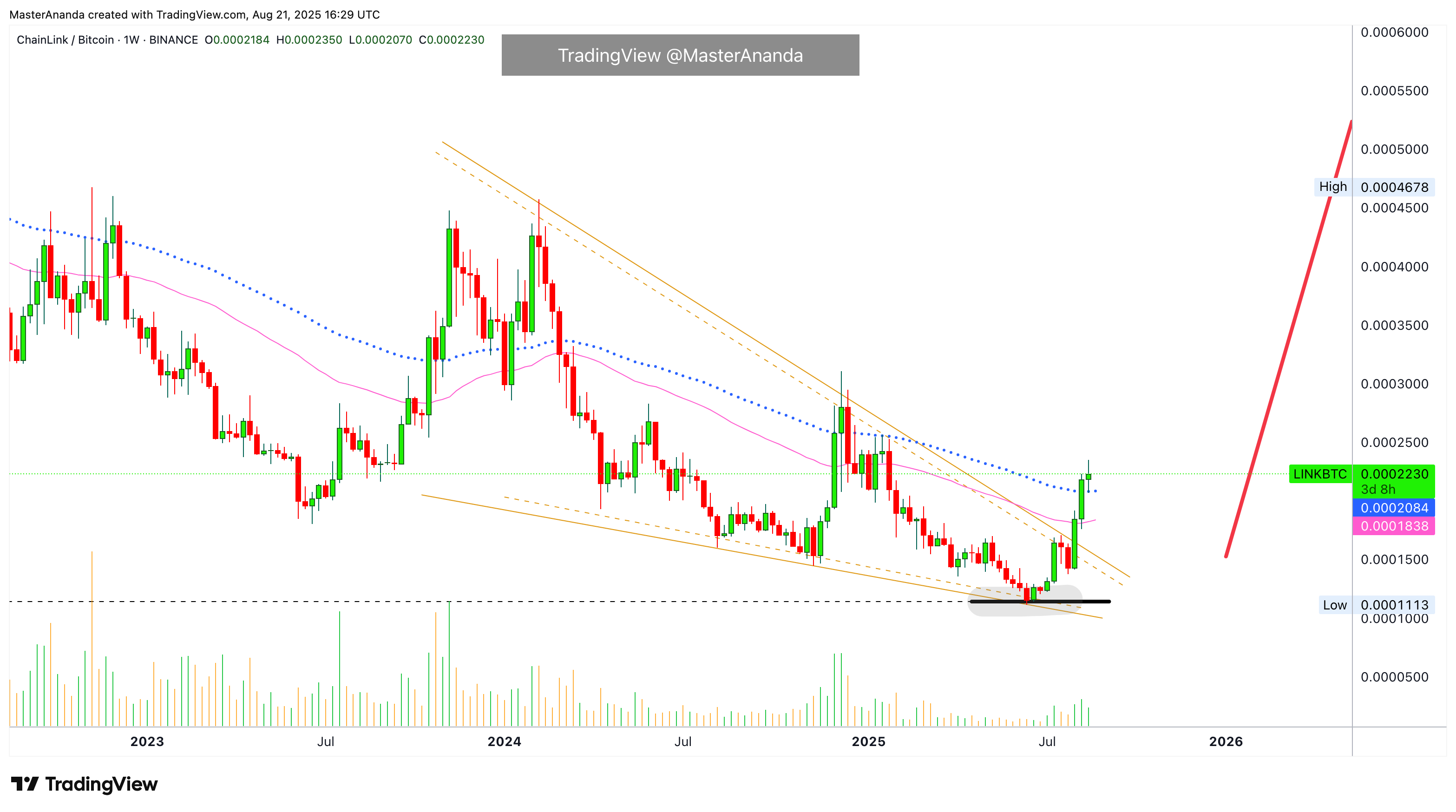Click the blue 0.0002084 moving average label

coord(1394,507)
